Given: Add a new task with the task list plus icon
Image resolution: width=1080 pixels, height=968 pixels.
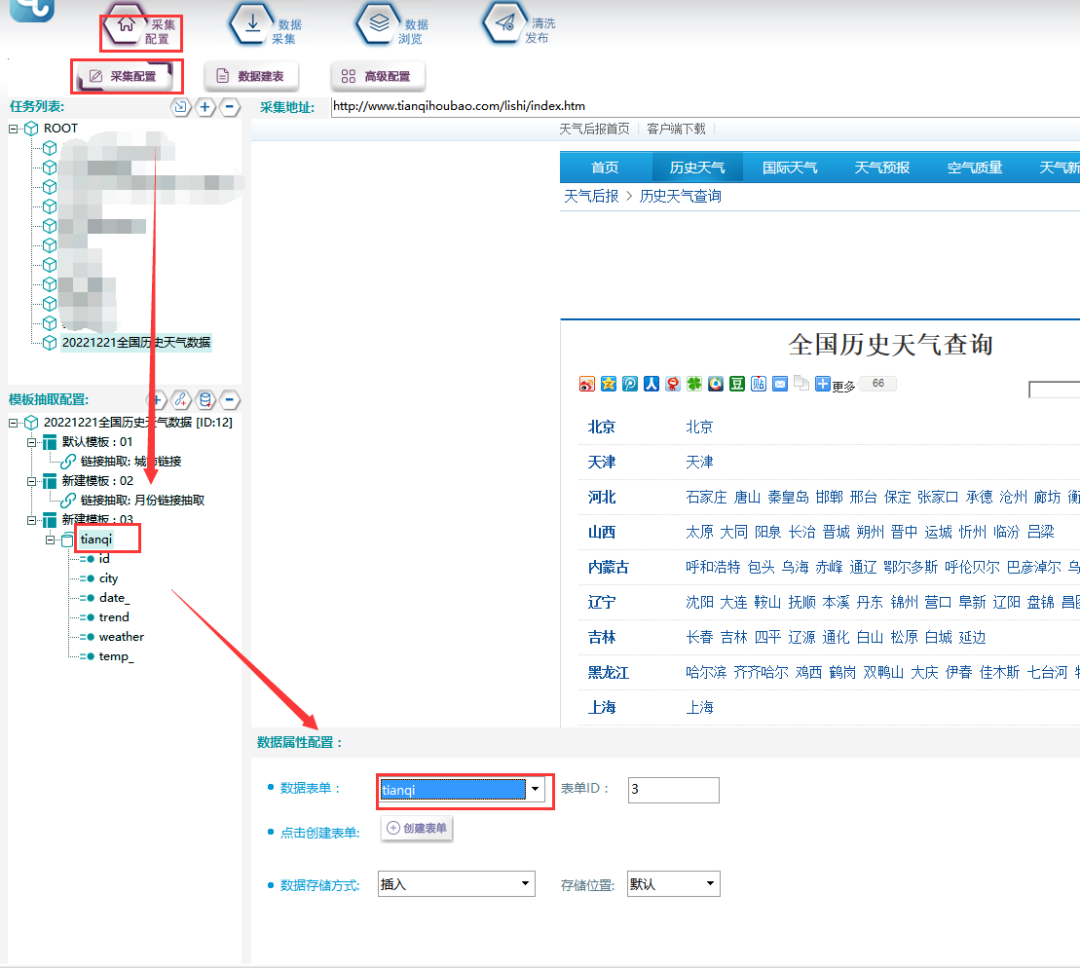Looking at the screenshot, I should pos(205,107).
